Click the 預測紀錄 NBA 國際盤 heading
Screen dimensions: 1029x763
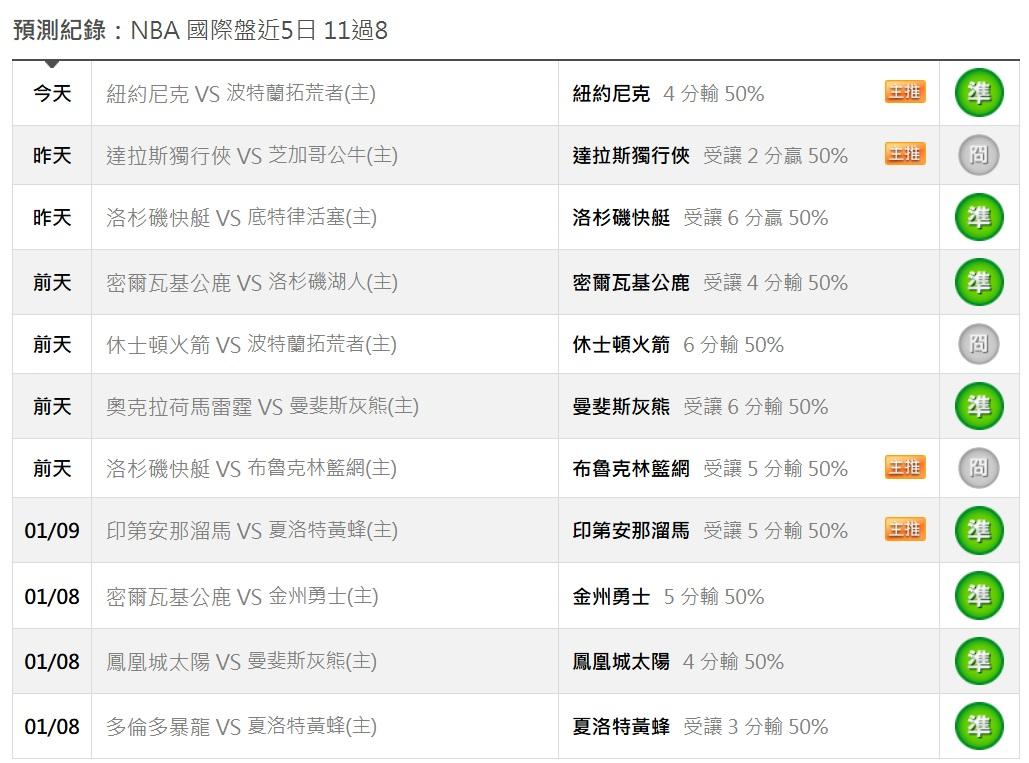[200, 30]
